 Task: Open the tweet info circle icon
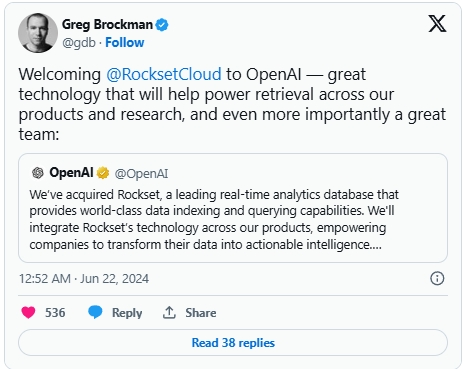pyautogui.click(x=437, y=278)
